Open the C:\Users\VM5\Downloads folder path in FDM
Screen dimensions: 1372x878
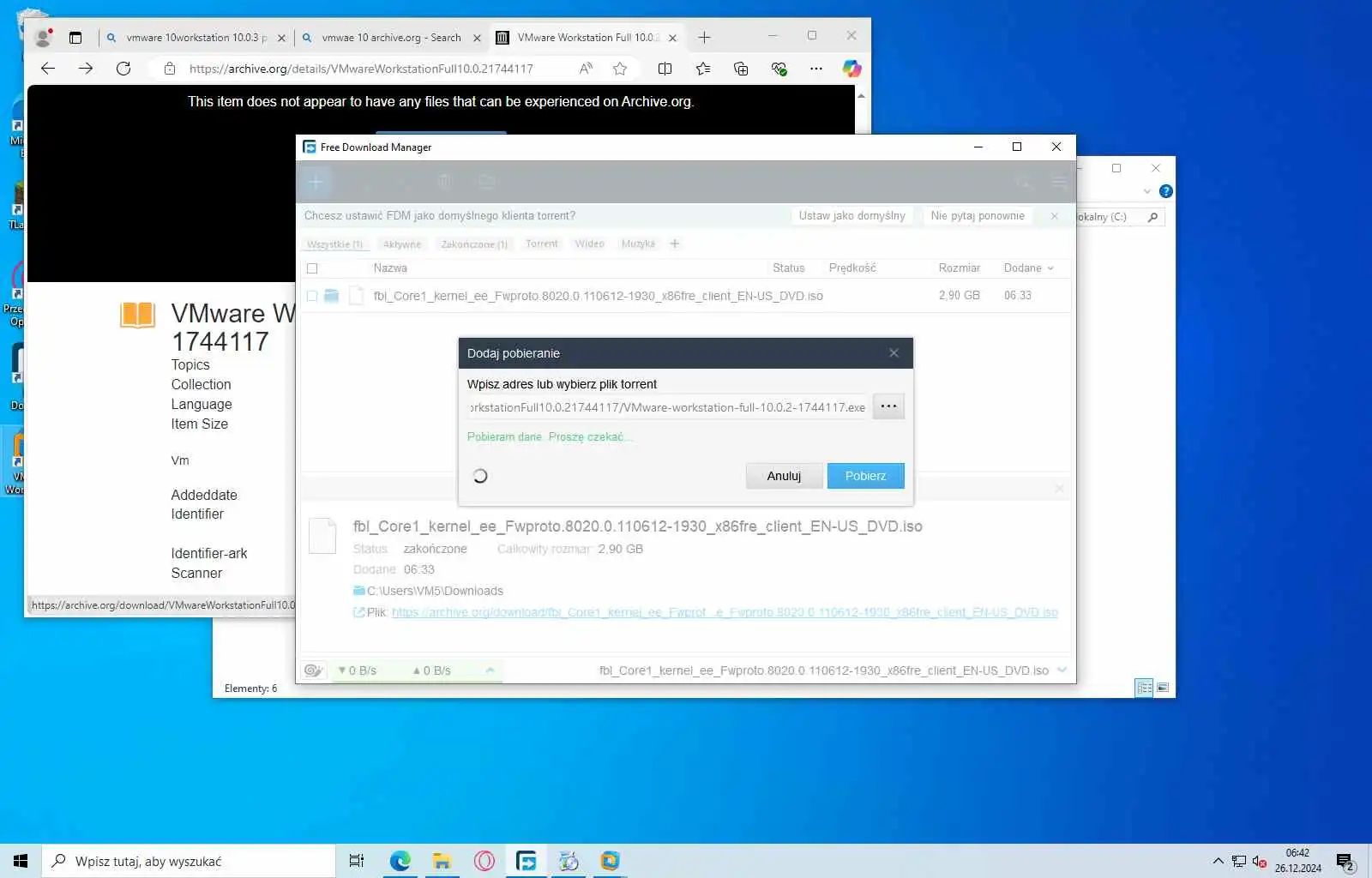coord(435,591)
